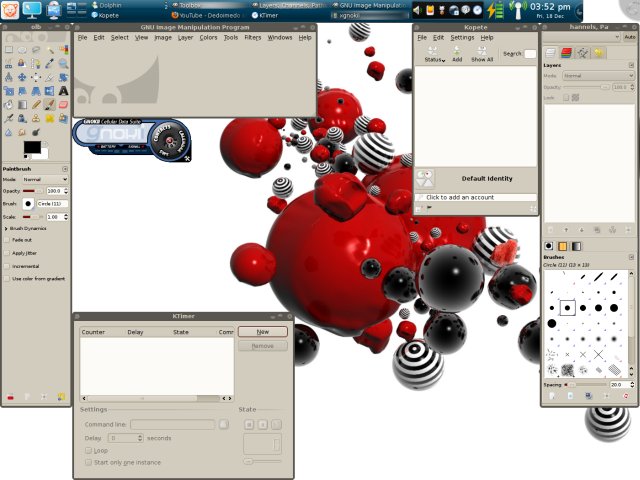Click the KTimer Command line field
This screenshot has height=480, width=640.
[x=173, y=424]
